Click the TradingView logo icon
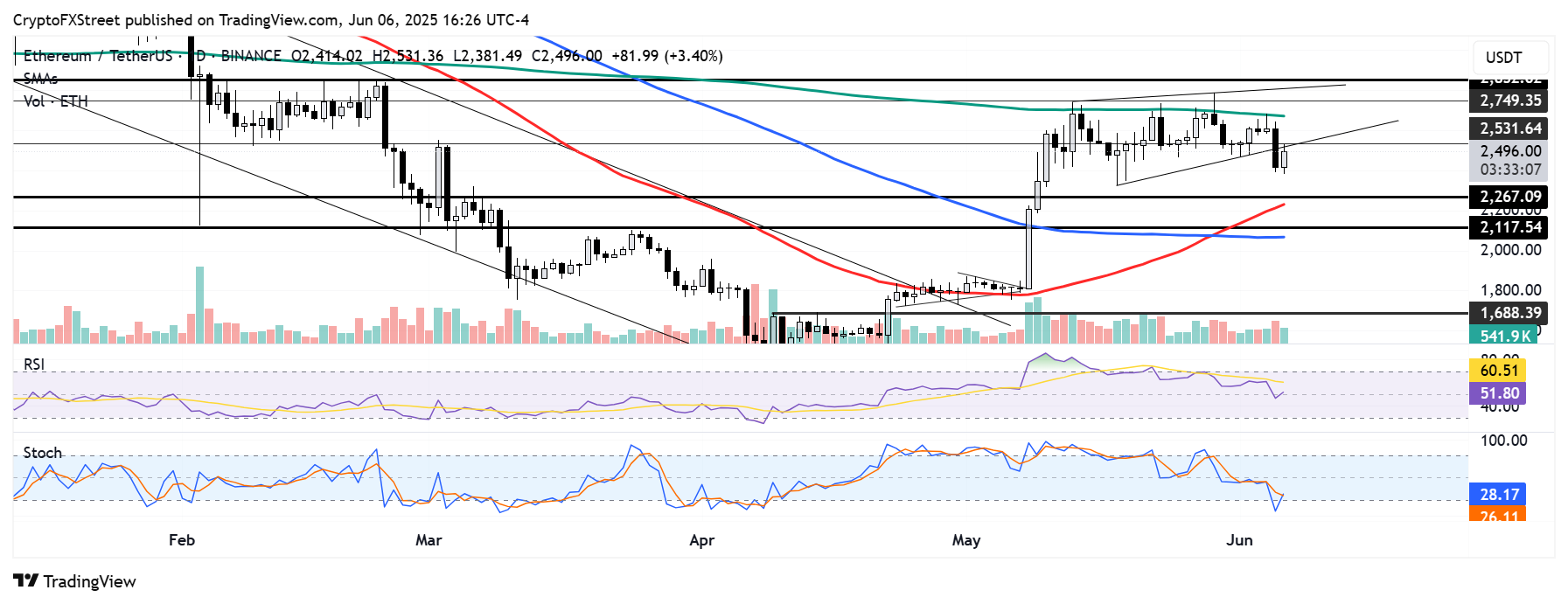The image size is (1568, 604). [25, 581]
